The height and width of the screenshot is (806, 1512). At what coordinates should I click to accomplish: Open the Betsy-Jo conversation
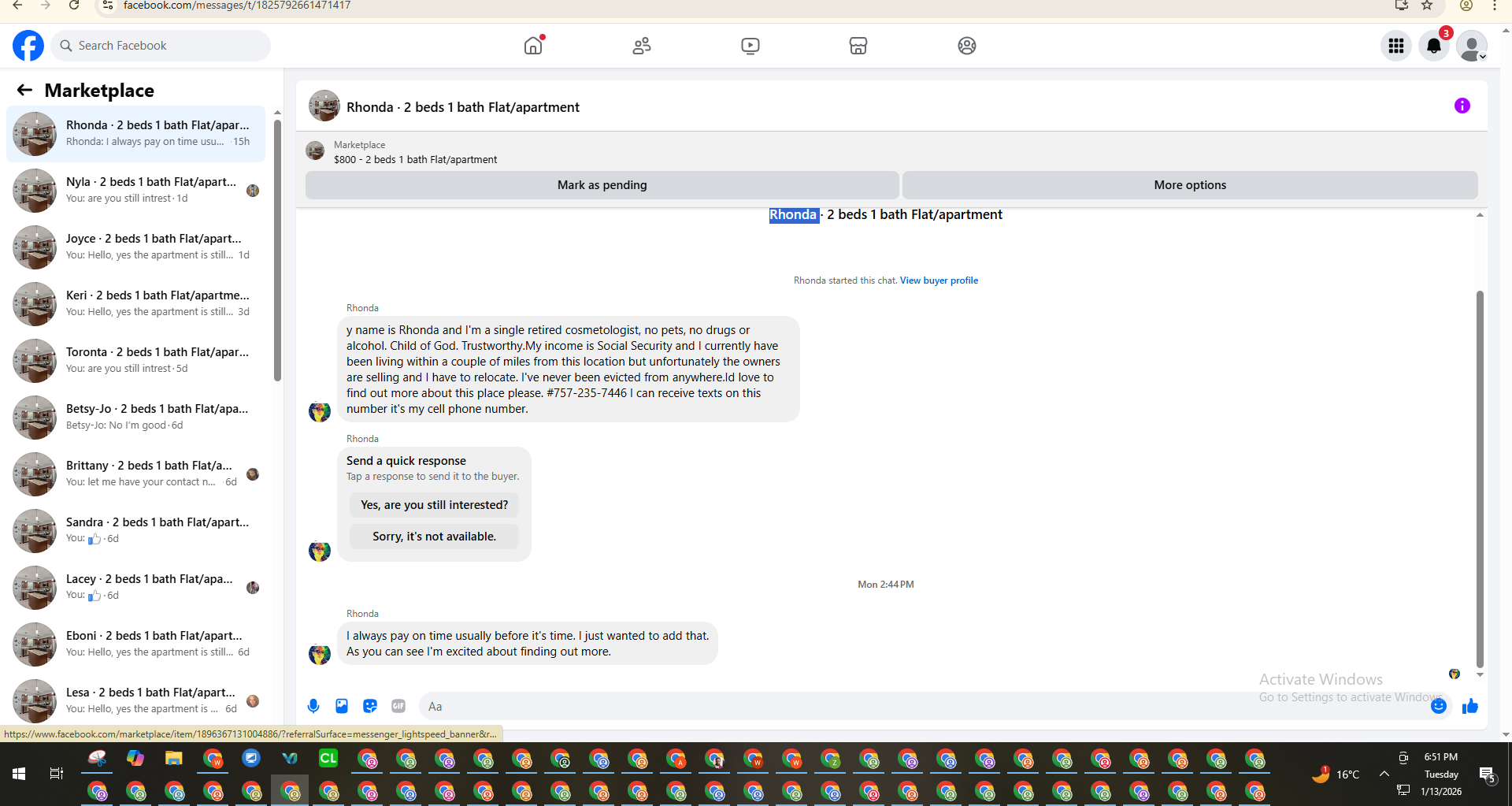click(136, 418)
